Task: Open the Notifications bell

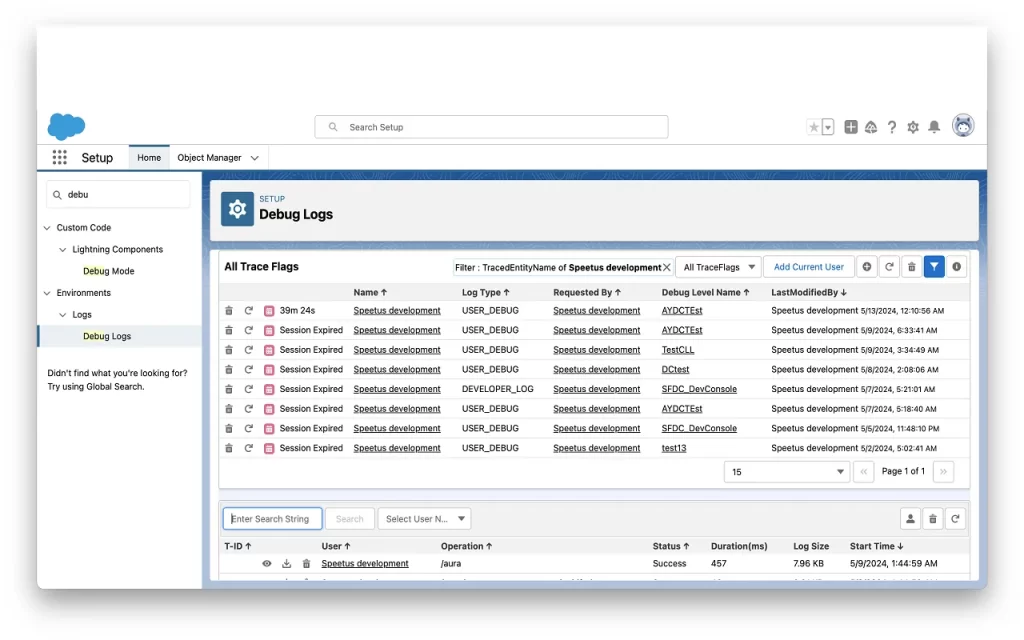Action: (935, 127)
